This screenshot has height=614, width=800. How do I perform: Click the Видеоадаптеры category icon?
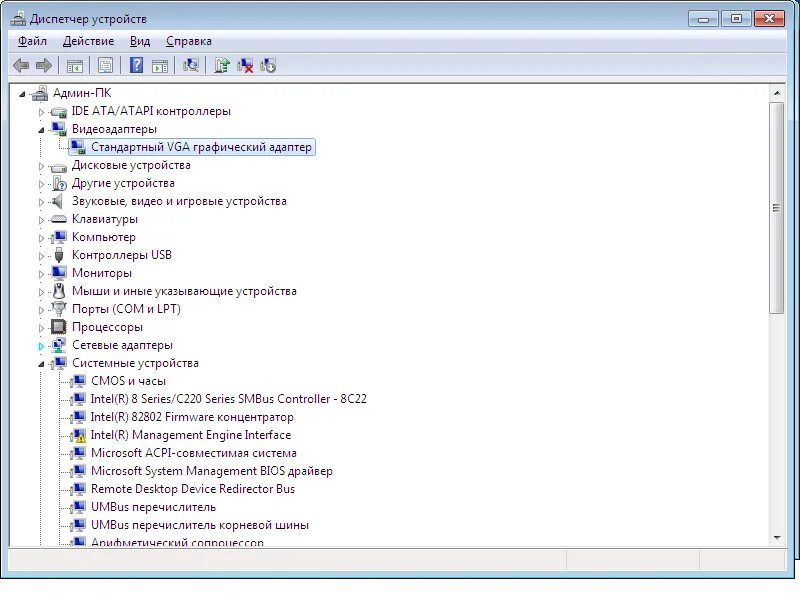coord(59,129)
